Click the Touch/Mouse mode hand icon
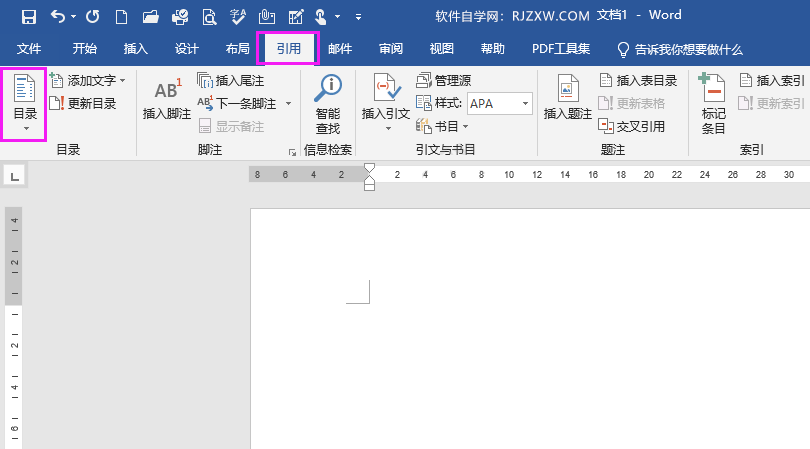 click(x=321, y=17)
